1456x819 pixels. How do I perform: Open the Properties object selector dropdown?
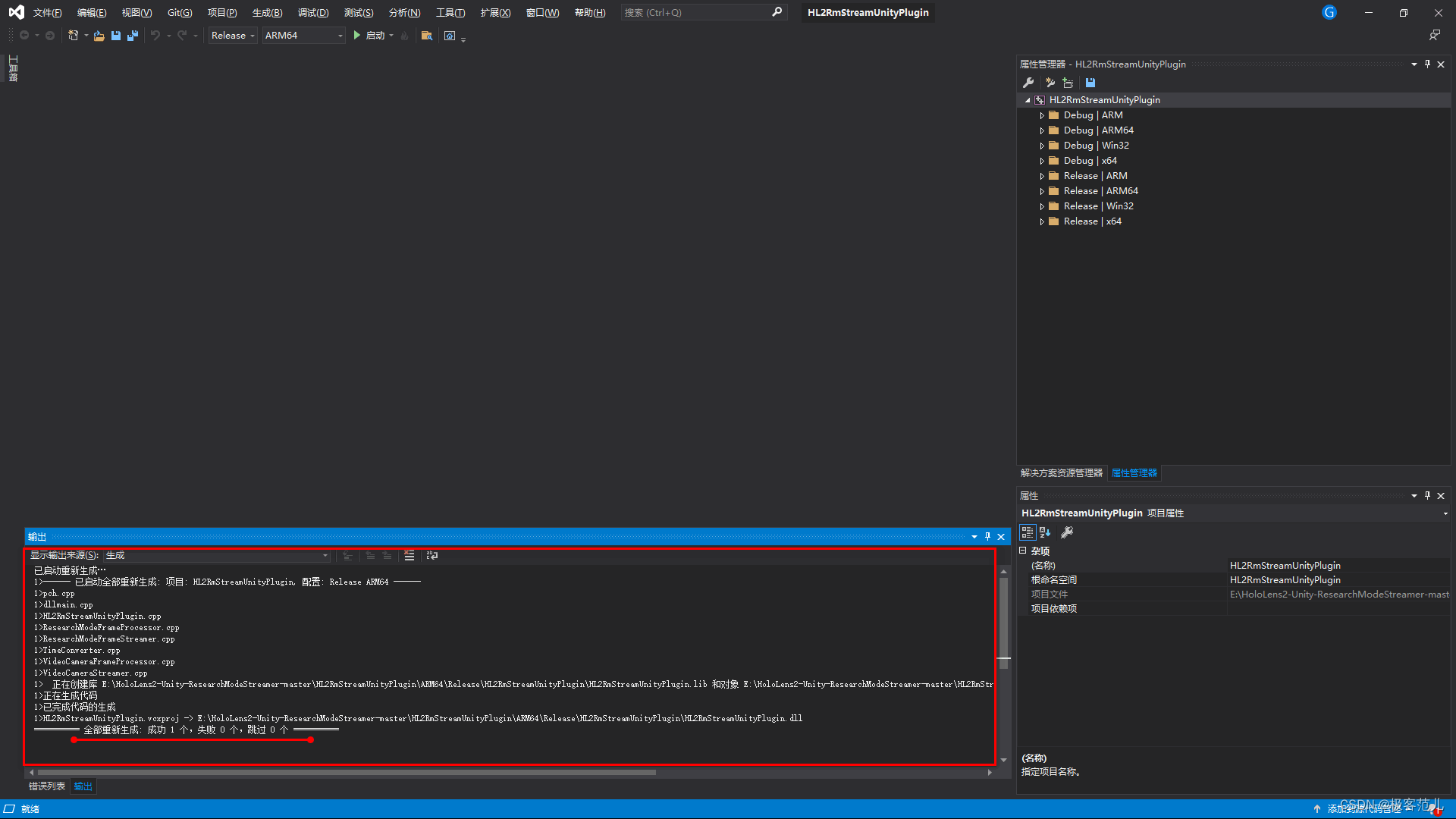pyautogui.click(x=1445, y=513)
